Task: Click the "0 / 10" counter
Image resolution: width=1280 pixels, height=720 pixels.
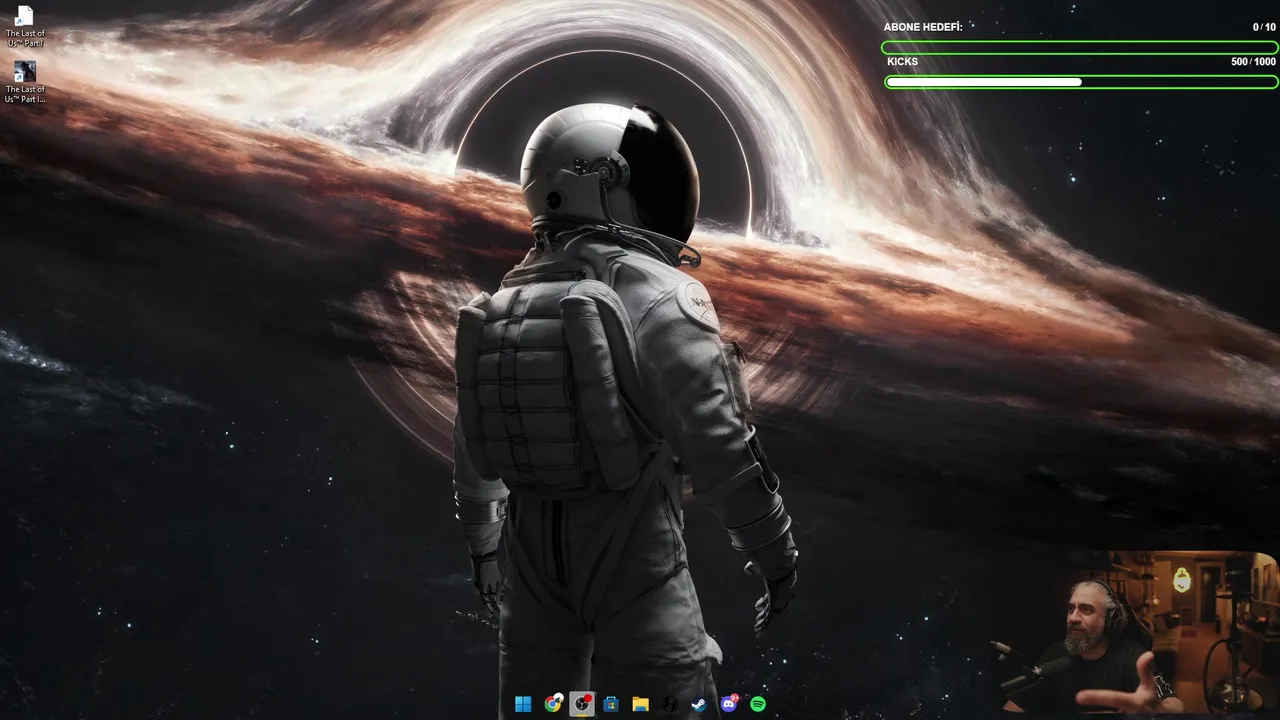Action: [x=1264, y=27]
